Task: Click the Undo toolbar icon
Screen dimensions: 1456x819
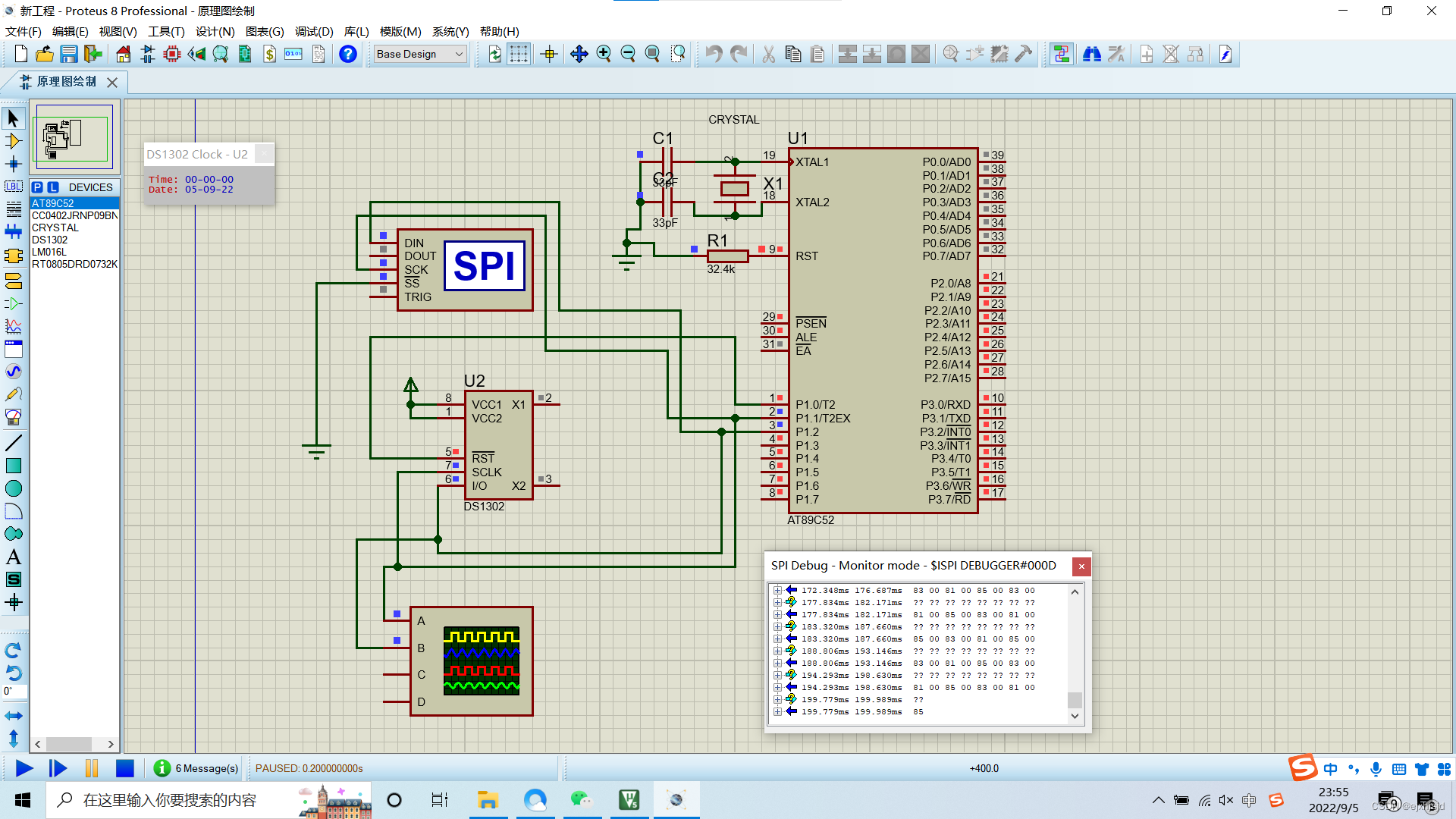Action: [714, 54]
